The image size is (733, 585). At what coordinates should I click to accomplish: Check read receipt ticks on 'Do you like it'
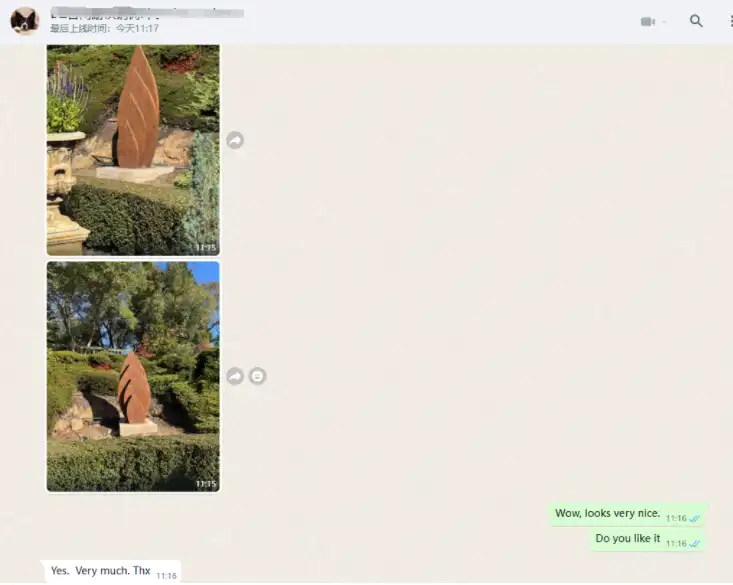(695, 544)
